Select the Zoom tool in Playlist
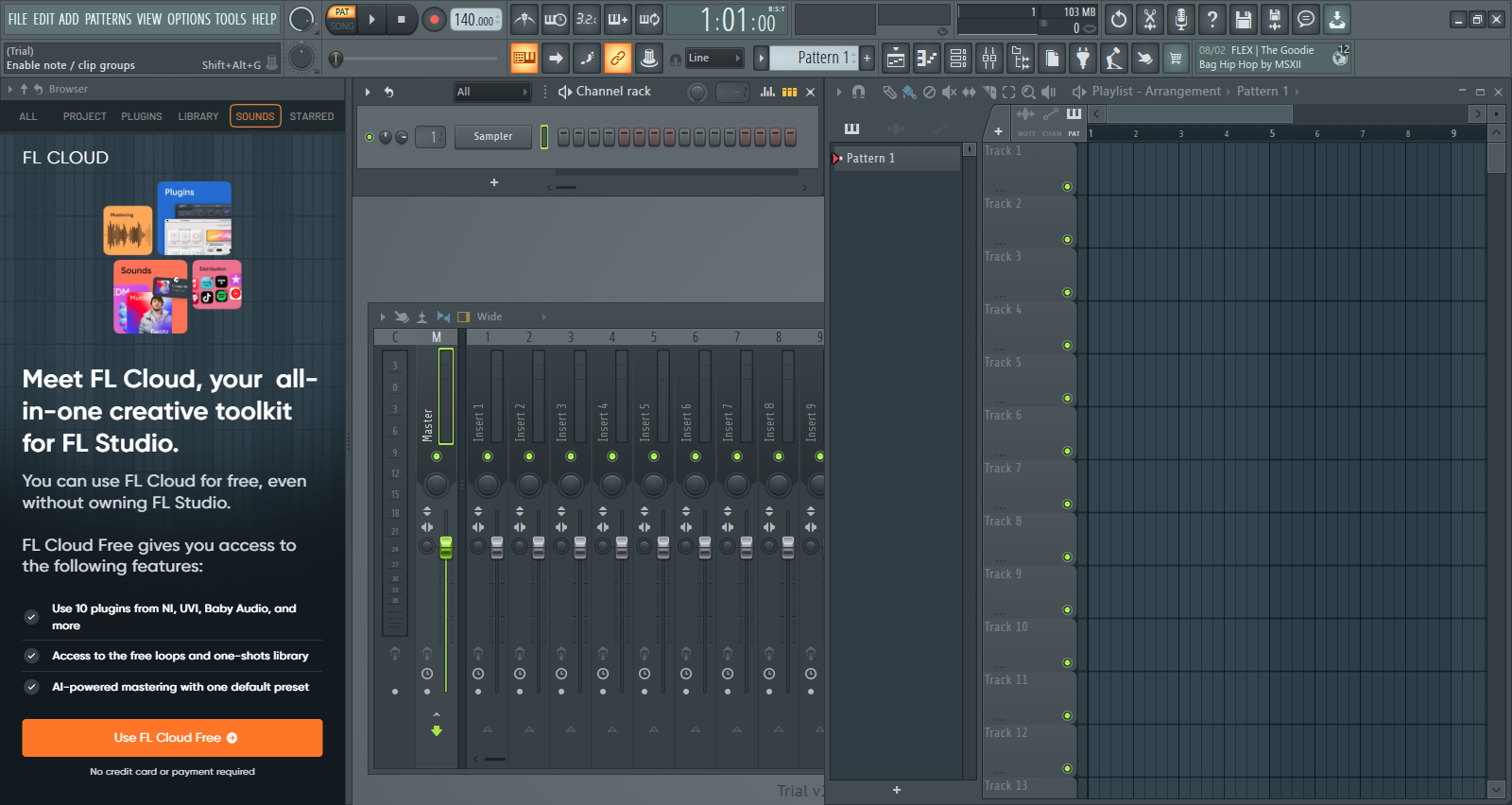The height and width of the screenshot is (805, 1512). pyautogui.click(x=1028, y=92)
